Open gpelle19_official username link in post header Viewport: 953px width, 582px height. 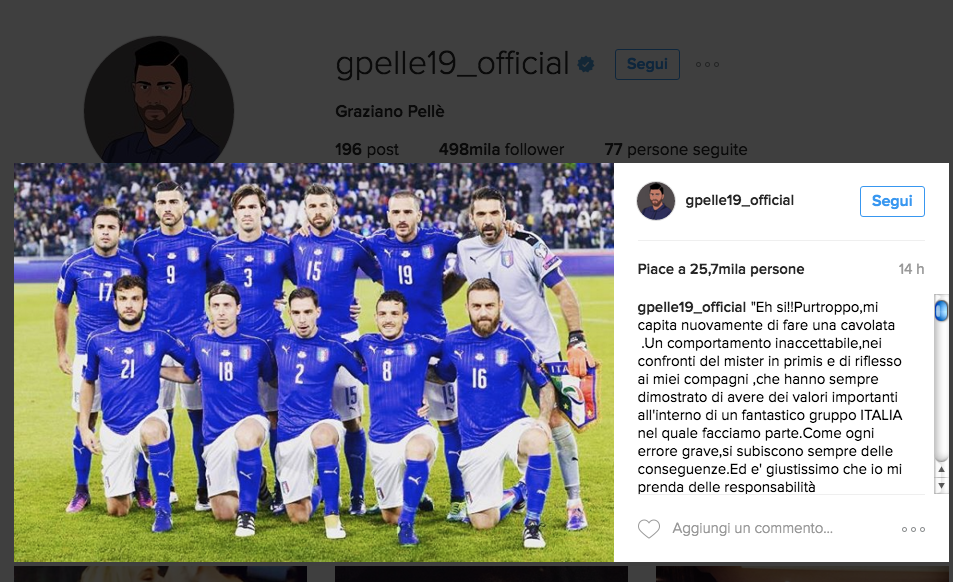coord(740,200)
